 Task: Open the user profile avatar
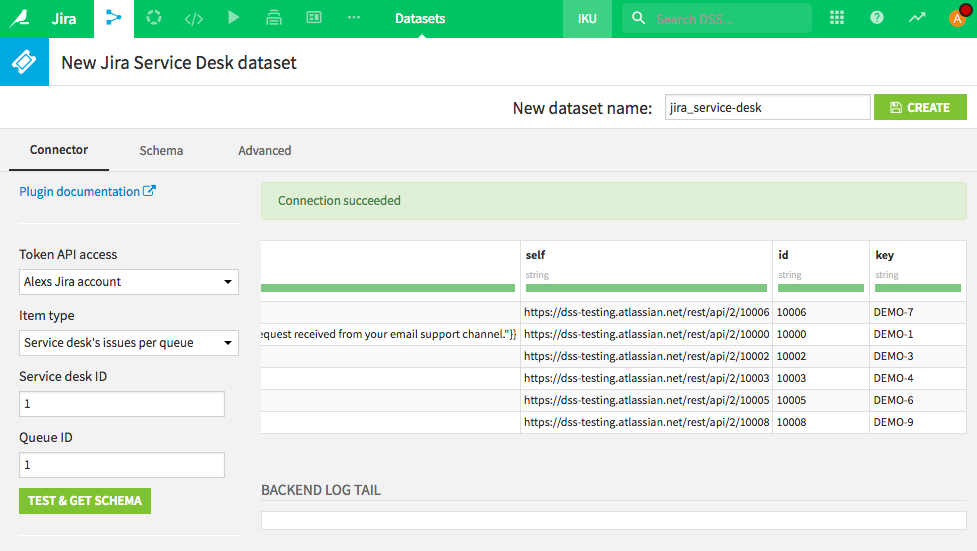(x=958, y=18)
